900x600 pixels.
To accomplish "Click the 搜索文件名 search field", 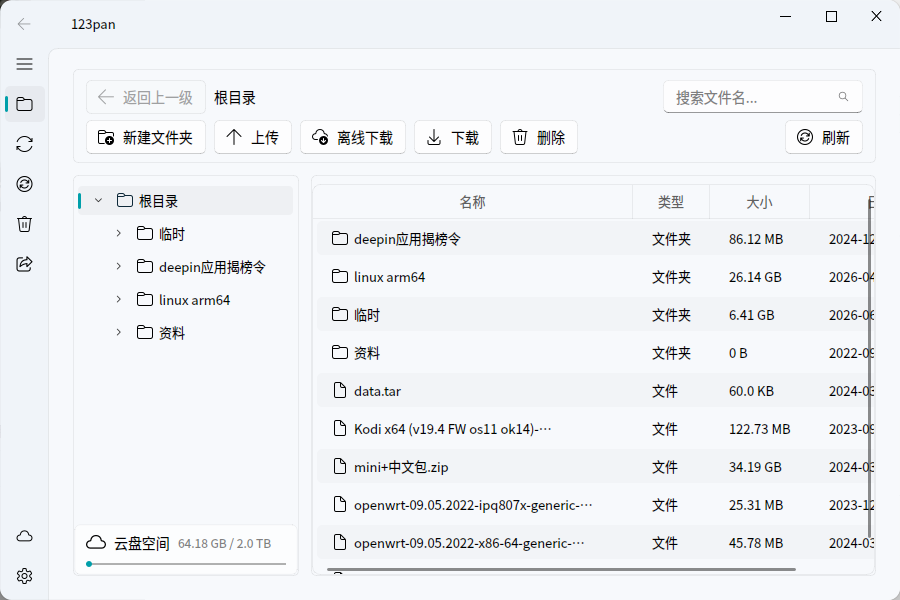I will click(763, 97).
